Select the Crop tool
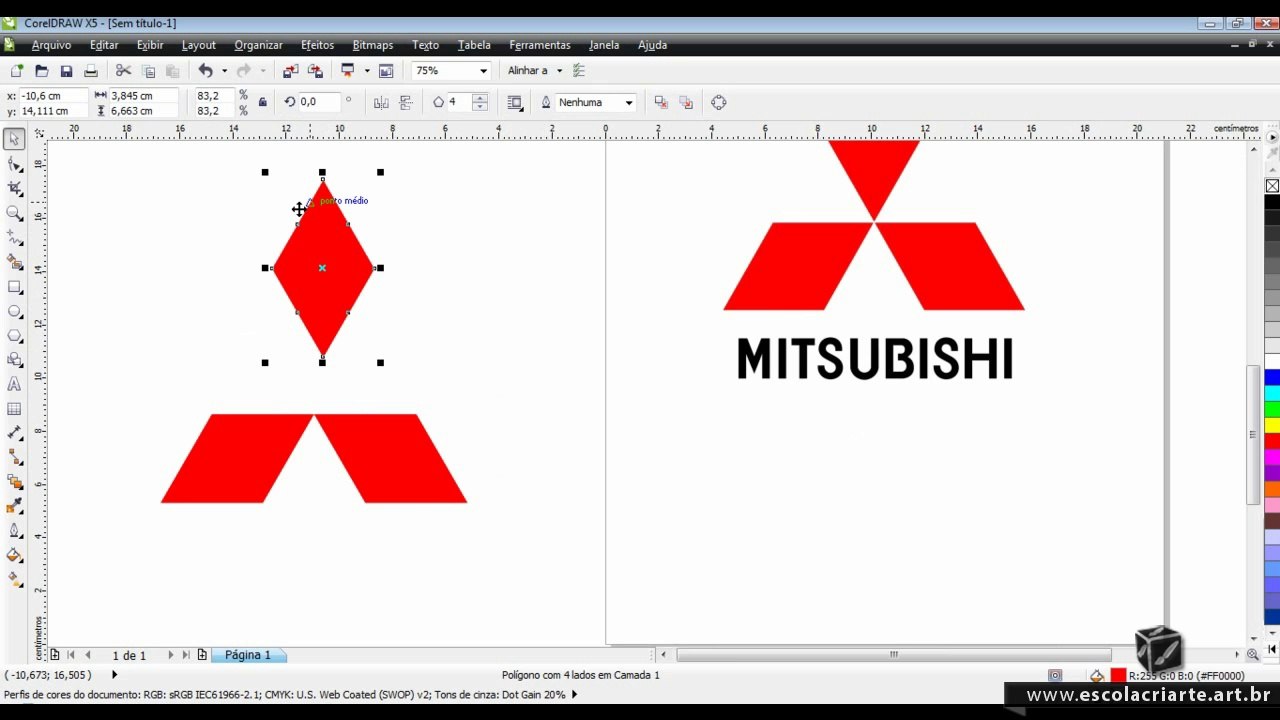 pos(14,188)
